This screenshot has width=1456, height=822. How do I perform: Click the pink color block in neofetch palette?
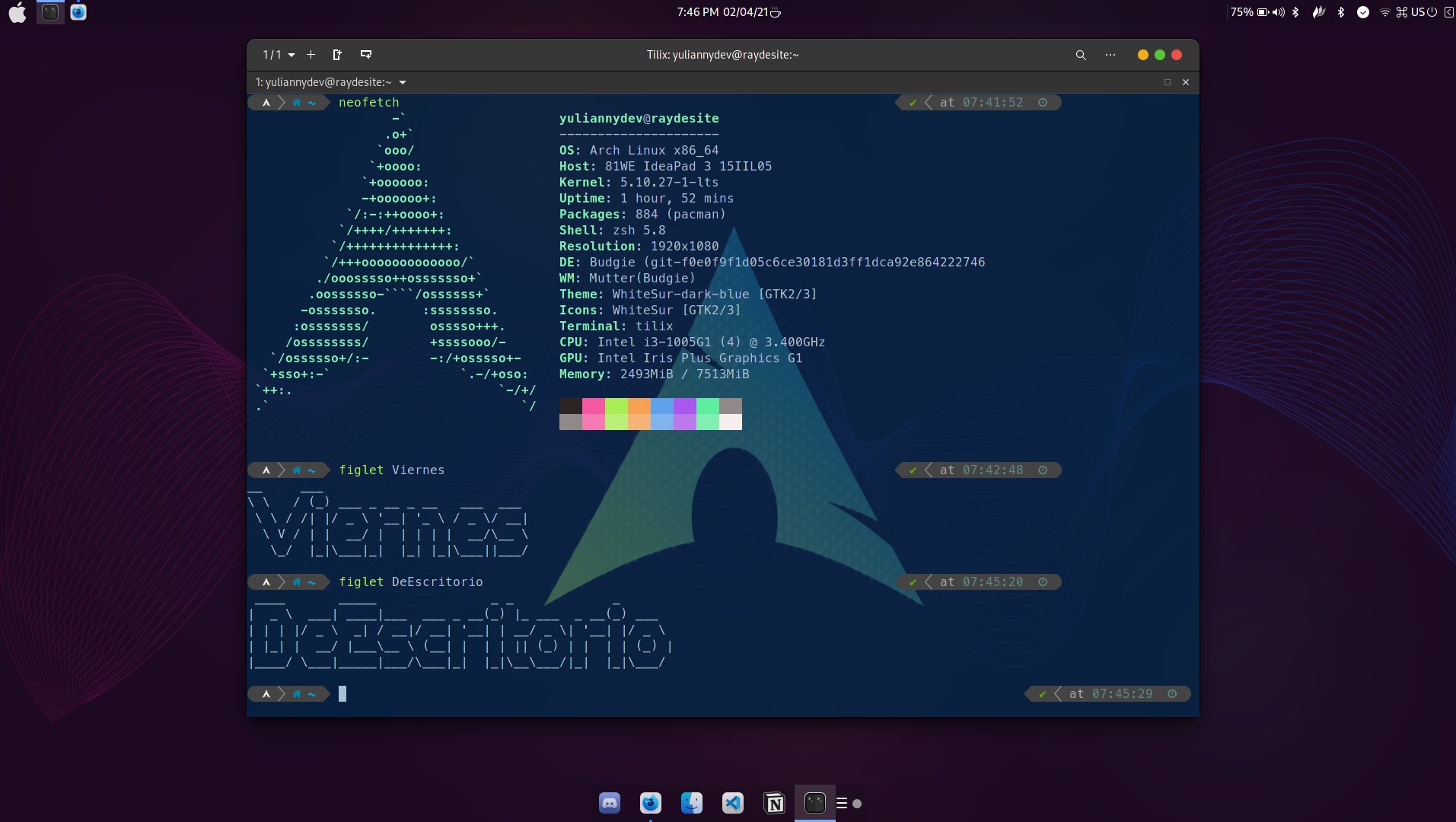coord(593,406)
